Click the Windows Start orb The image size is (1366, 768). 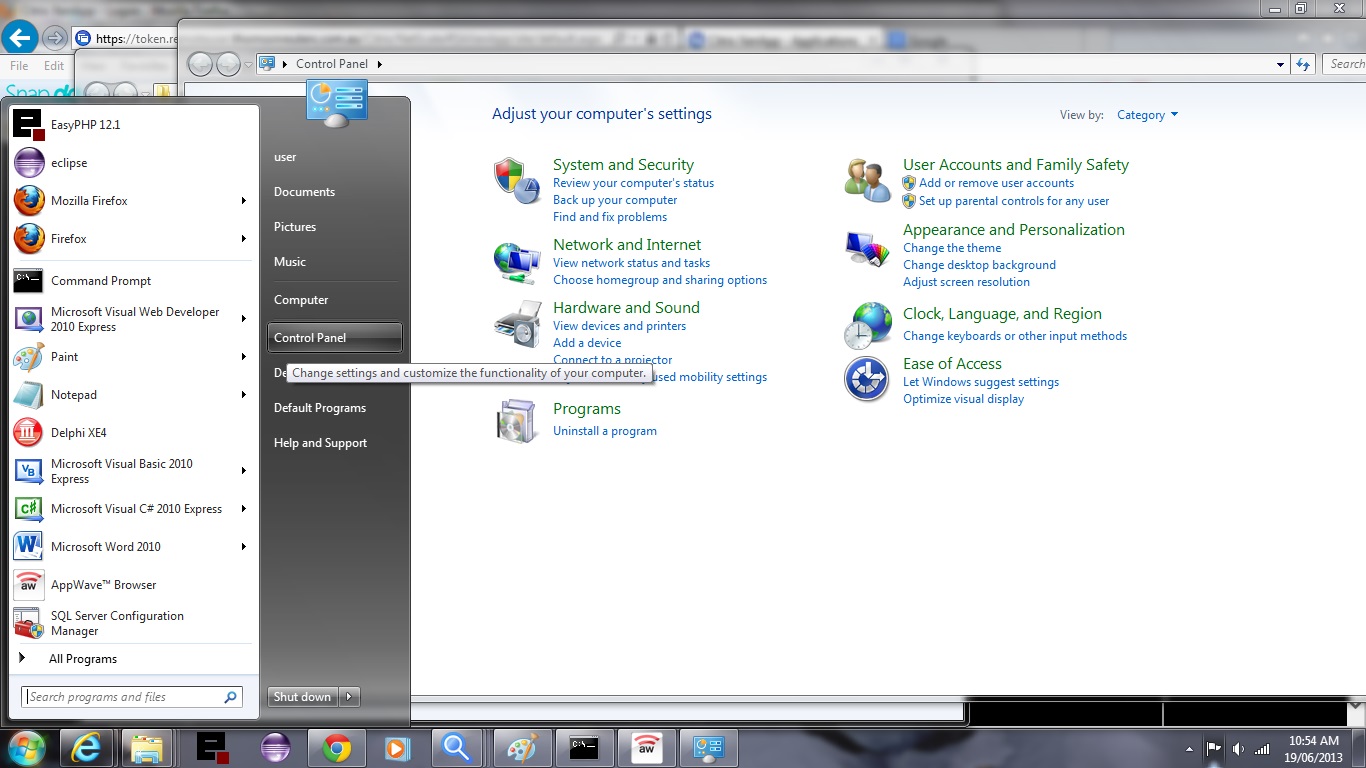26,748
